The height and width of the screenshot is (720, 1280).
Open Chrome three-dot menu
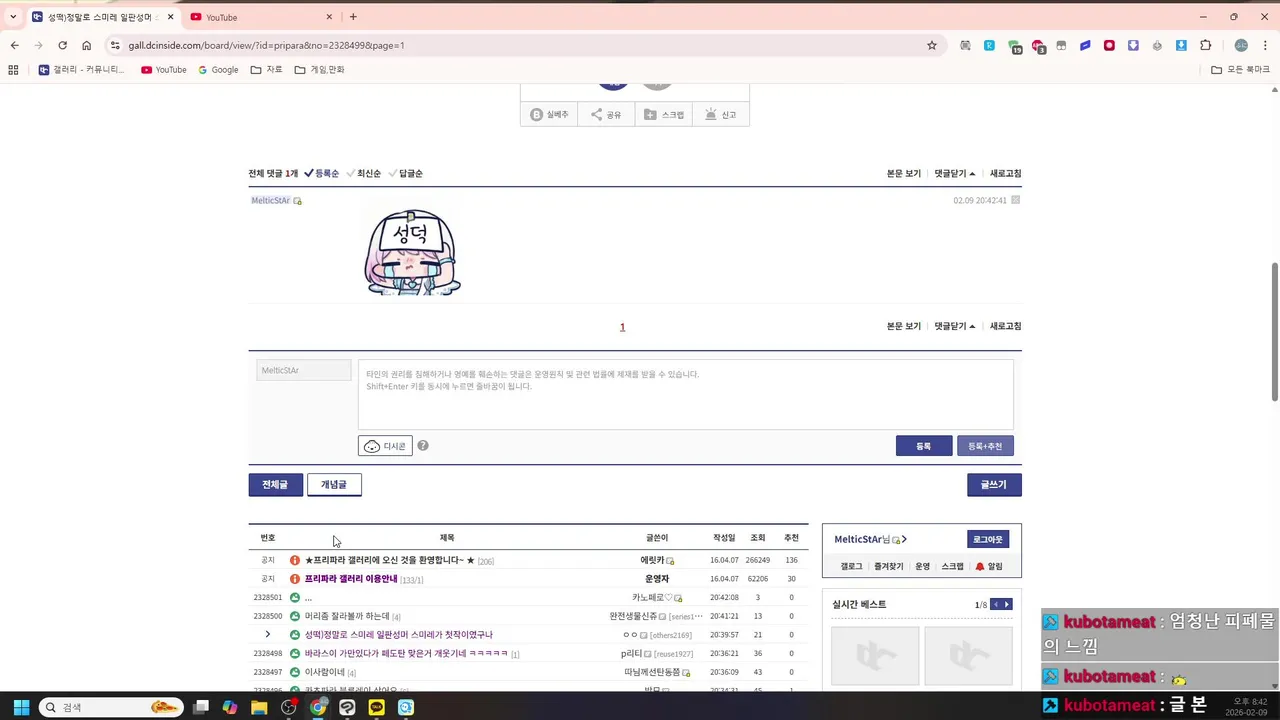[1265, 45]
